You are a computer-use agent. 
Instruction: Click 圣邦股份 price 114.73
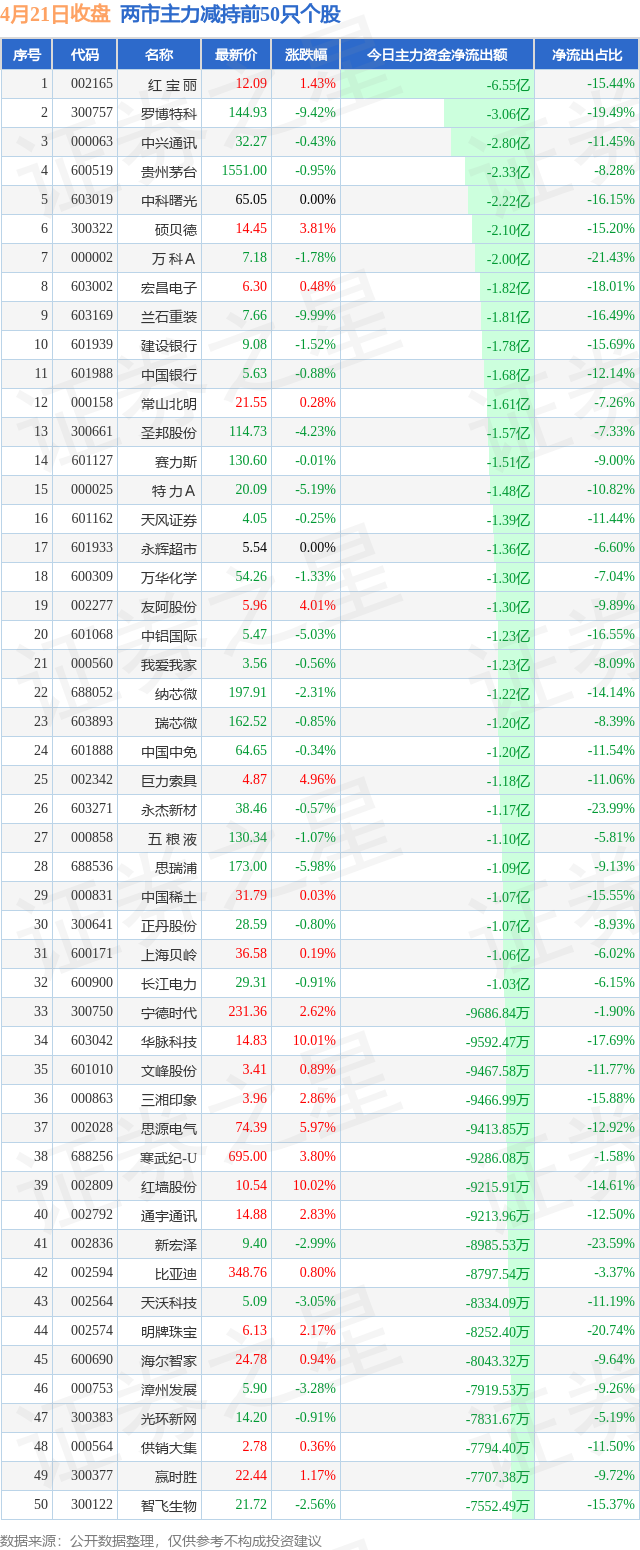248,432
